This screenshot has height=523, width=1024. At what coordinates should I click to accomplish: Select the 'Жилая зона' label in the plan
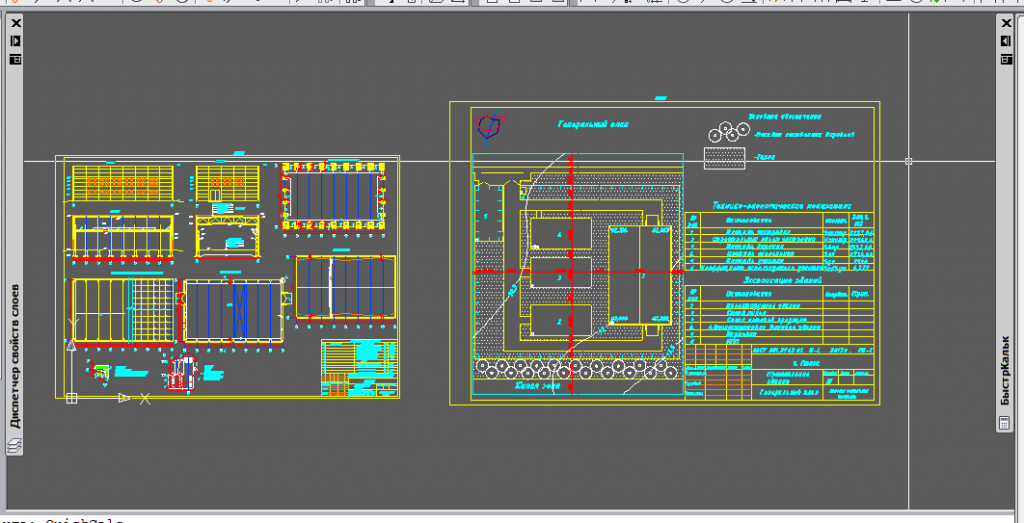pyautogui.click(x=535, y=386)
